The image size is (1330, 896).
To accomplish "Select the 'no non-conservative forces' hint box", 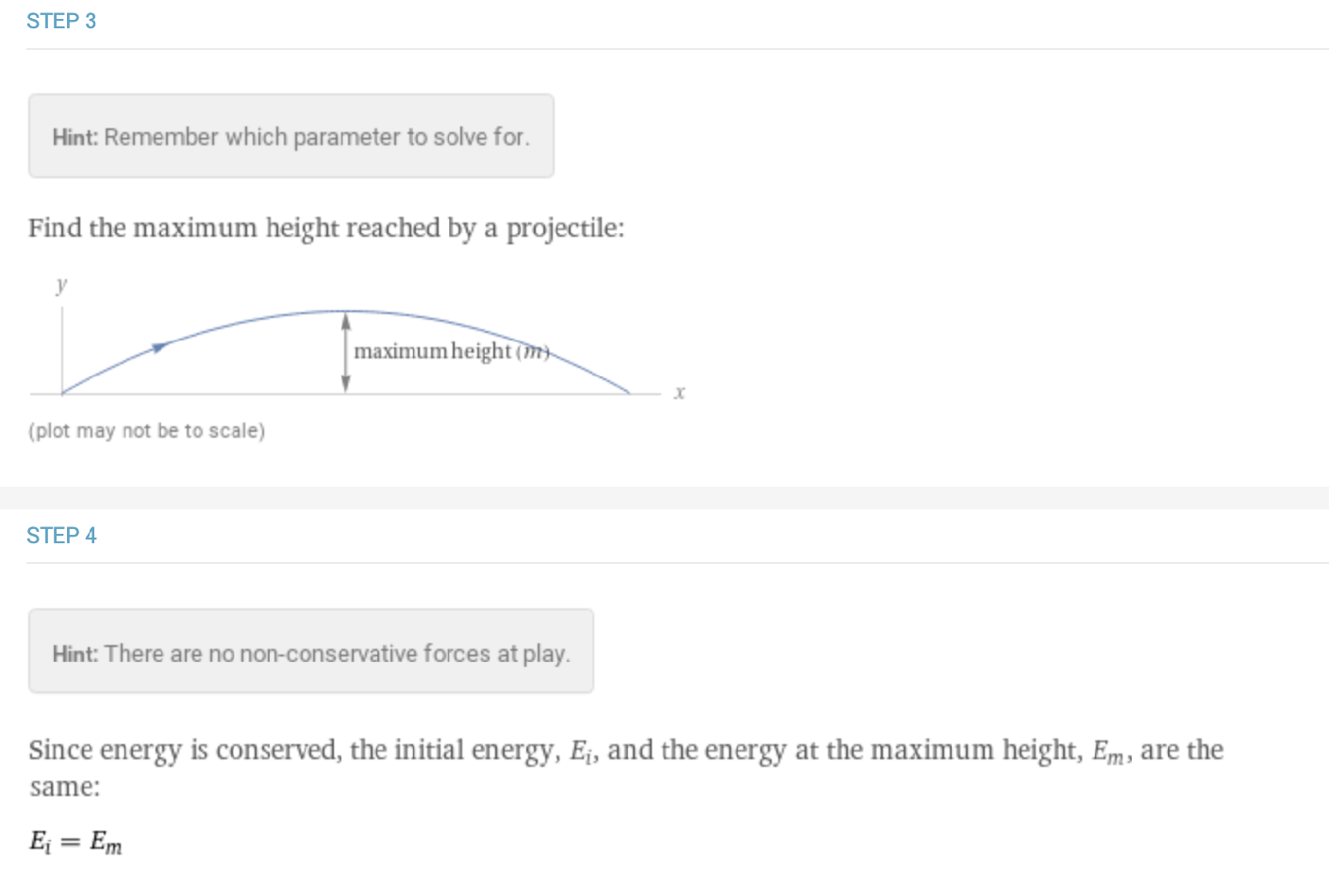I will click(310, 653).
